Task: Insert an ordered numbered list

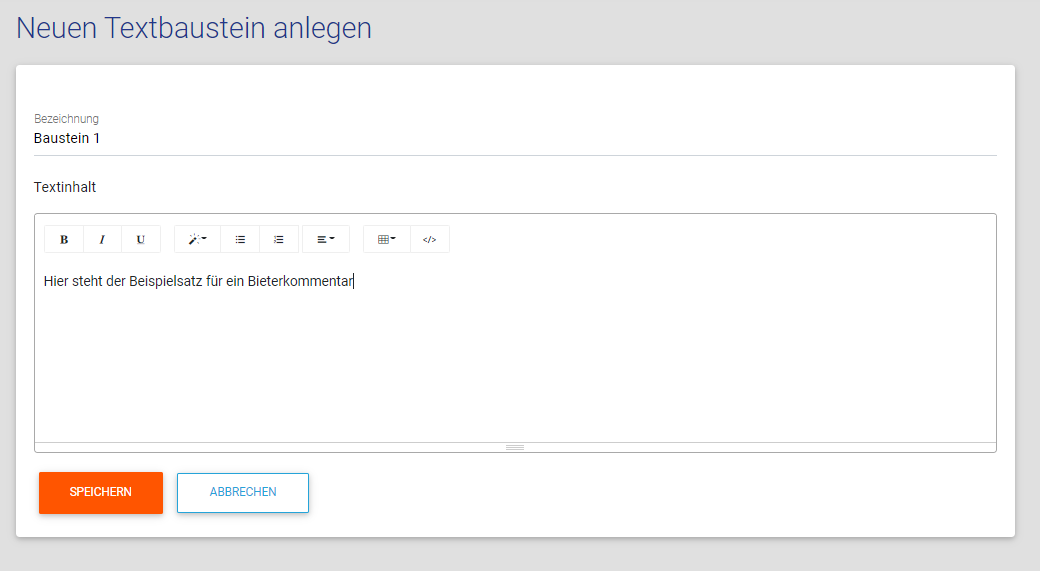Action: [279, 240]
